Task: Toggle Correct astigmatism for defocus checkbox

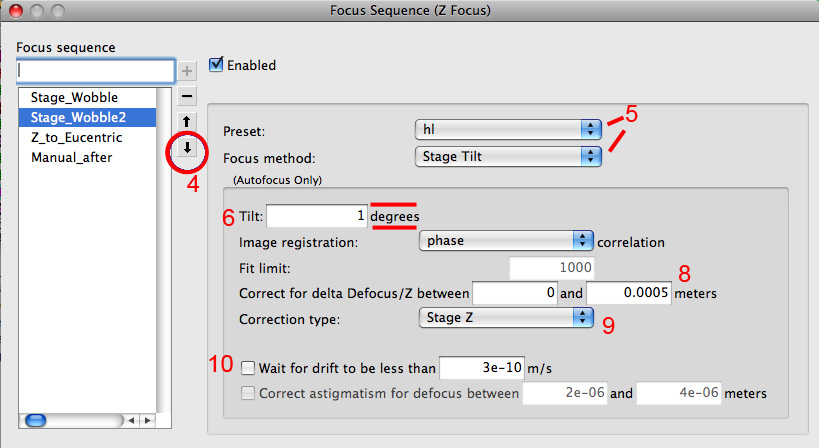Action: click(248, 393)
